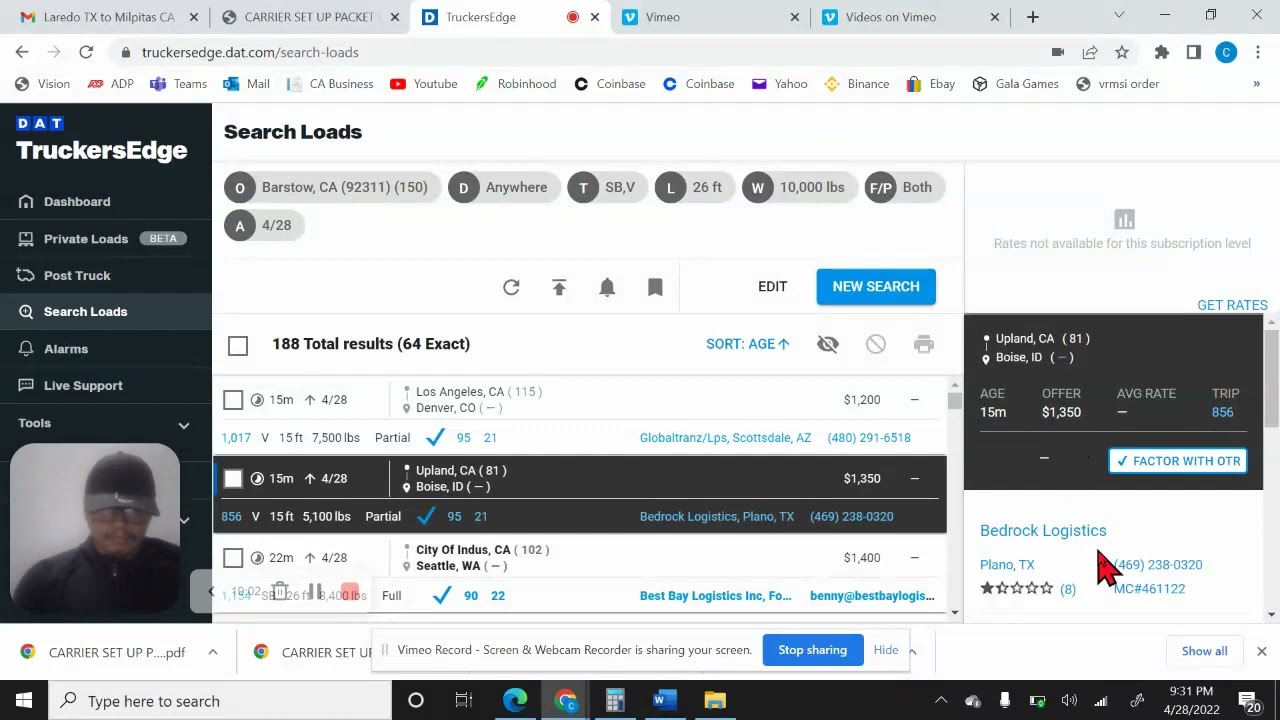
Task: Switch to the Vimeo browser tab
Action: [710, 17]
